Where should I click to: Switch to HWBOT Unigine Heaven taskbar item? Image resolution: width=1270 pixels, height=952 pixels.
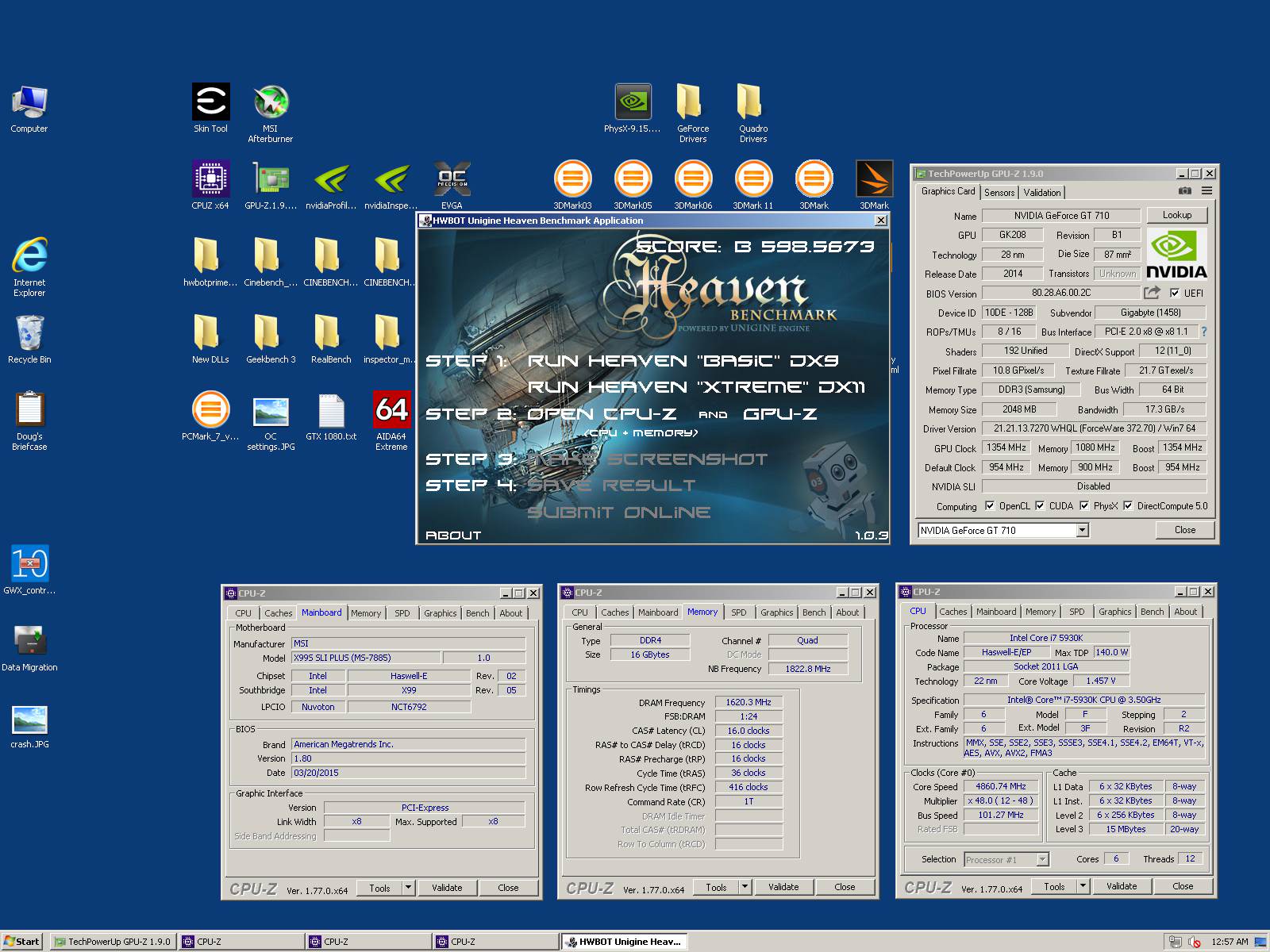(x=624, y=942)
